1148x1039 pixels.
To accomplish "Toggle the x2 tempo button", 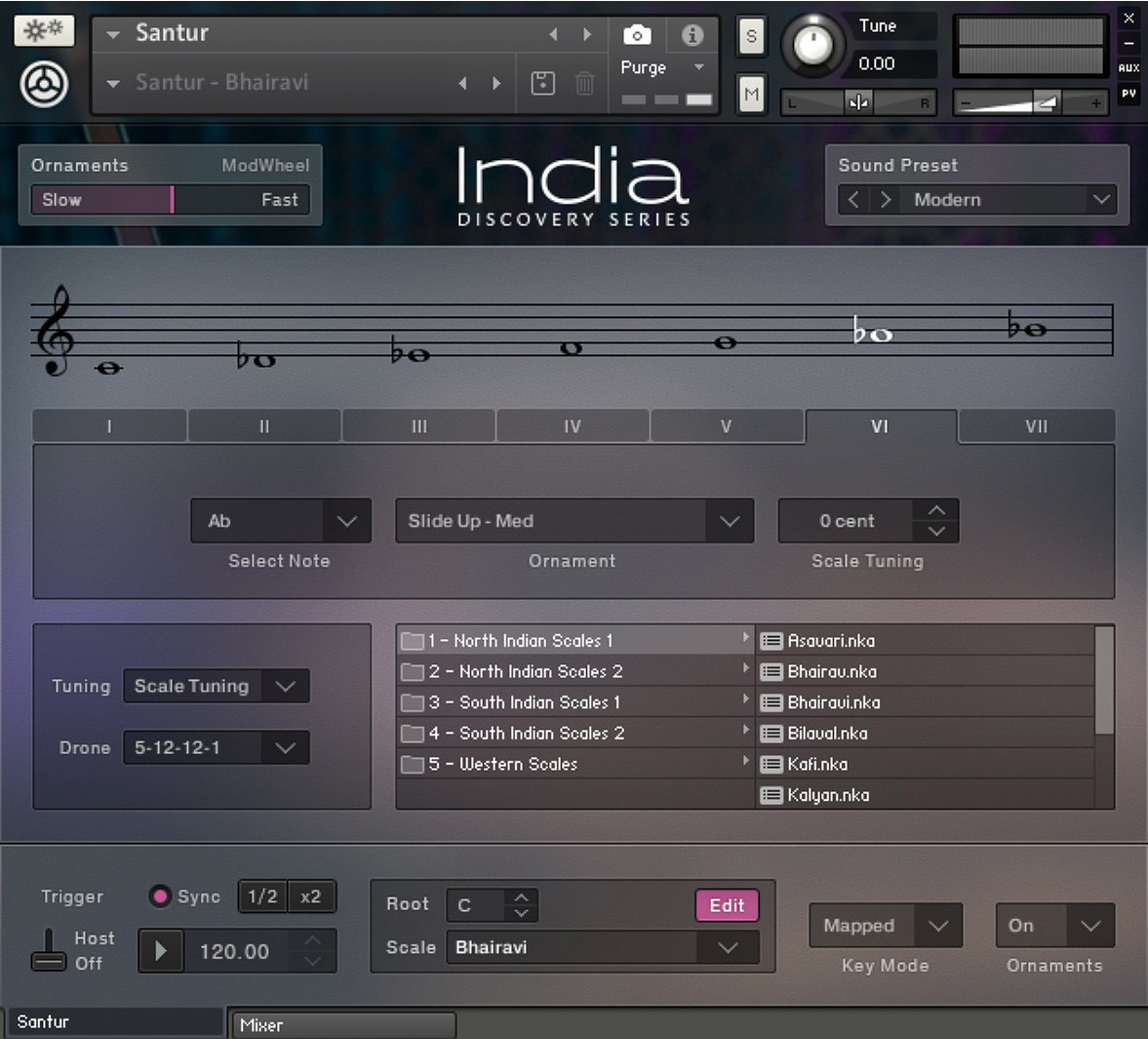I will [311, 897].
